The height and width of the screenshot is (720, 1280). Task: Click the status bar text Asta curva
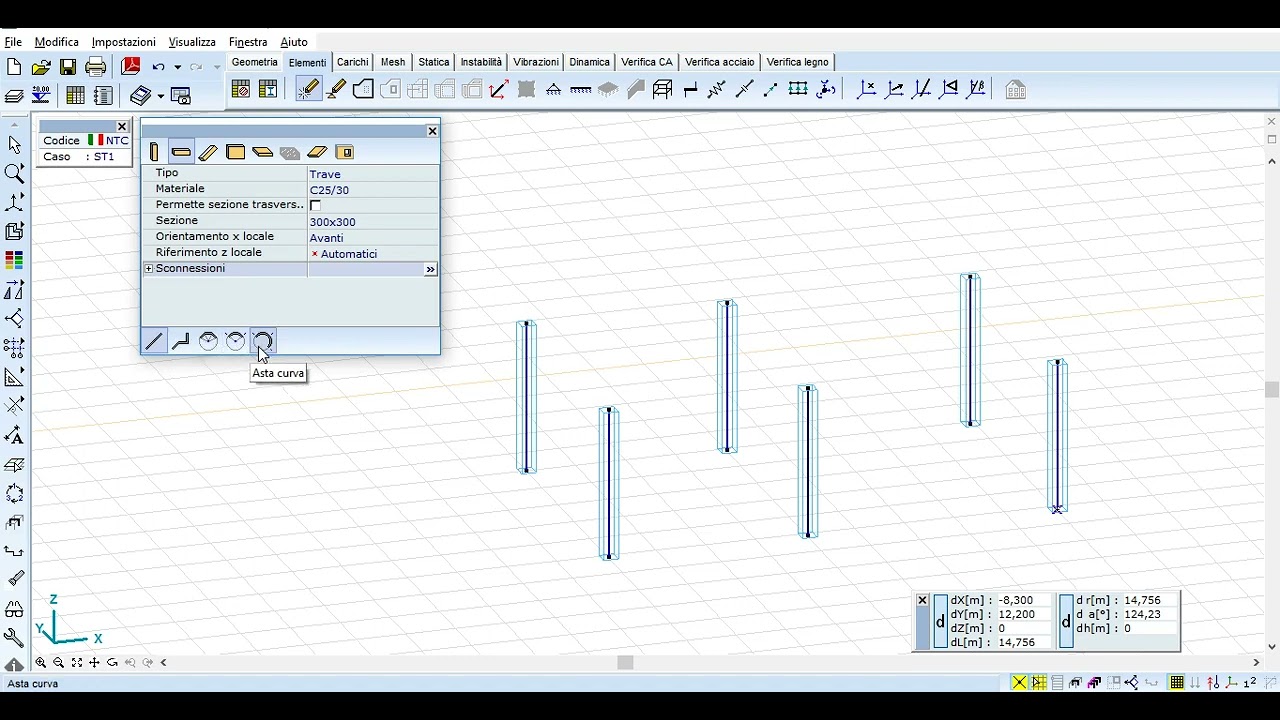point(33,684)
